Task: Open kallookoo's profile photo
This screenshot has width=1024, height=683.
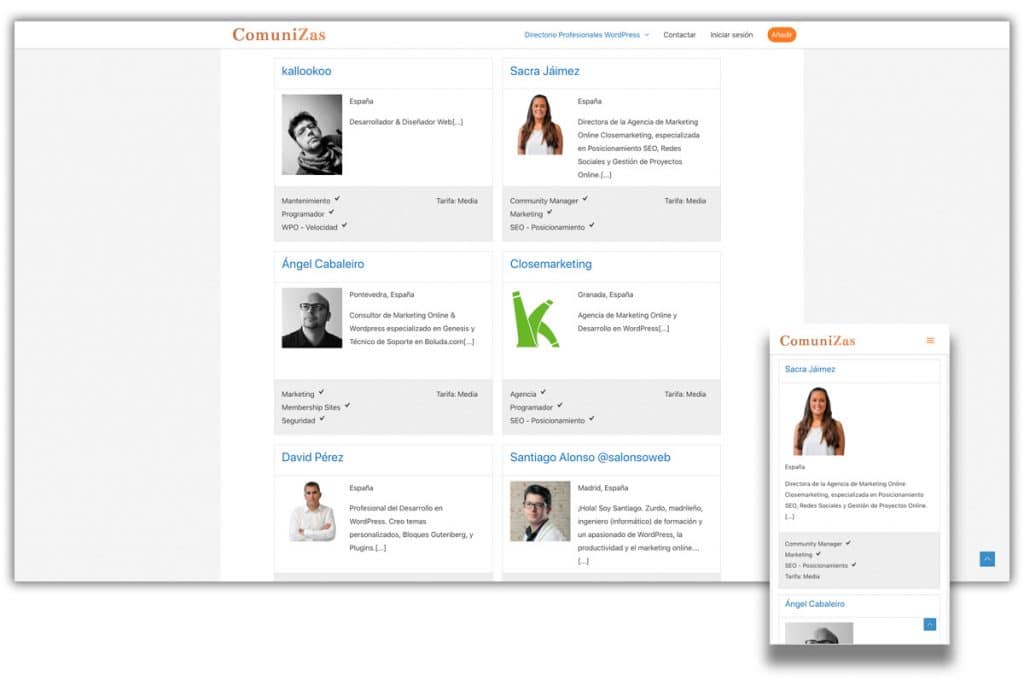Action: tap(312, 135)
